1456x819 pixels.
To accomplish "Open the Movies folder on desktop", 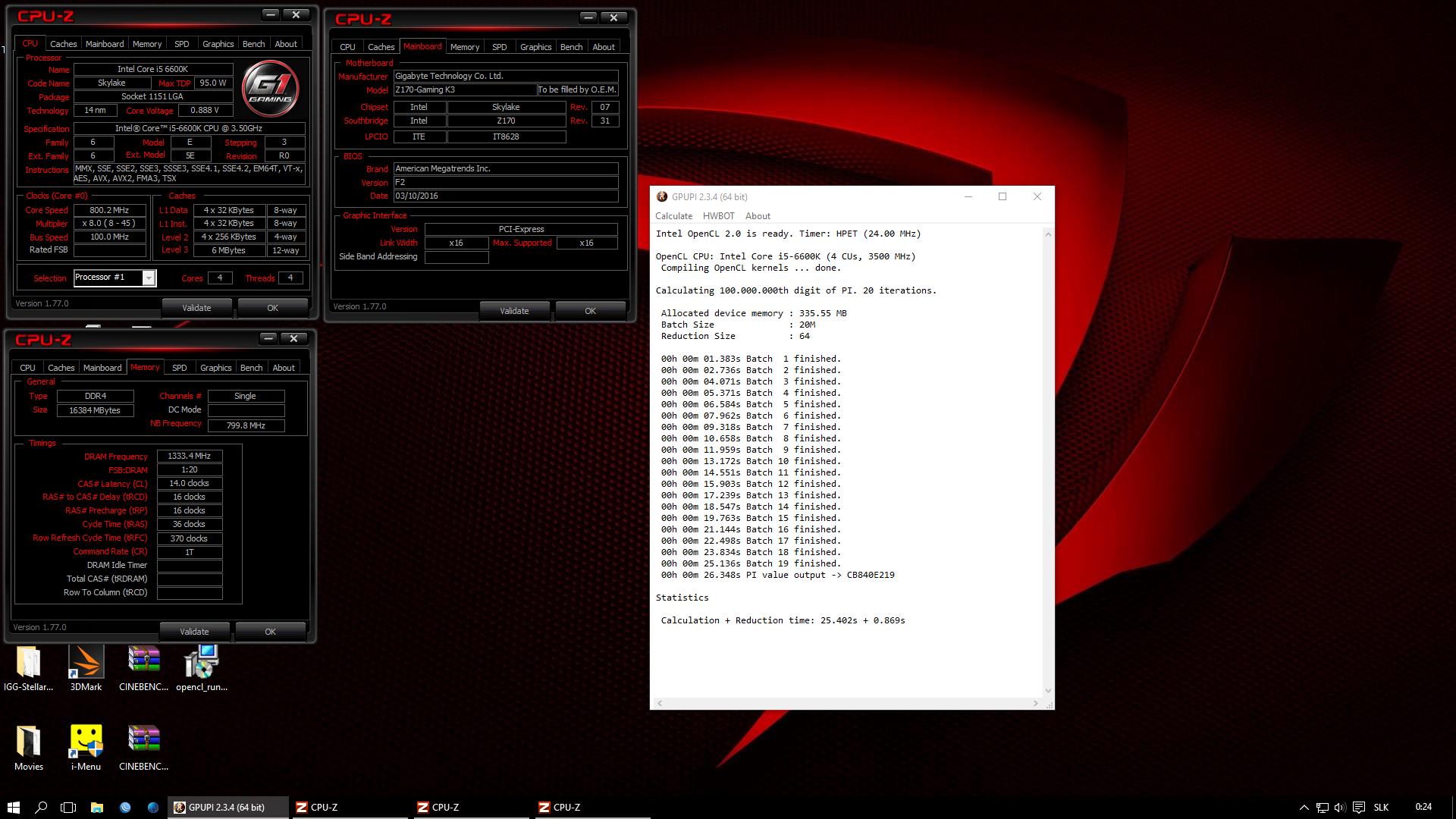I will coord(28,748).
